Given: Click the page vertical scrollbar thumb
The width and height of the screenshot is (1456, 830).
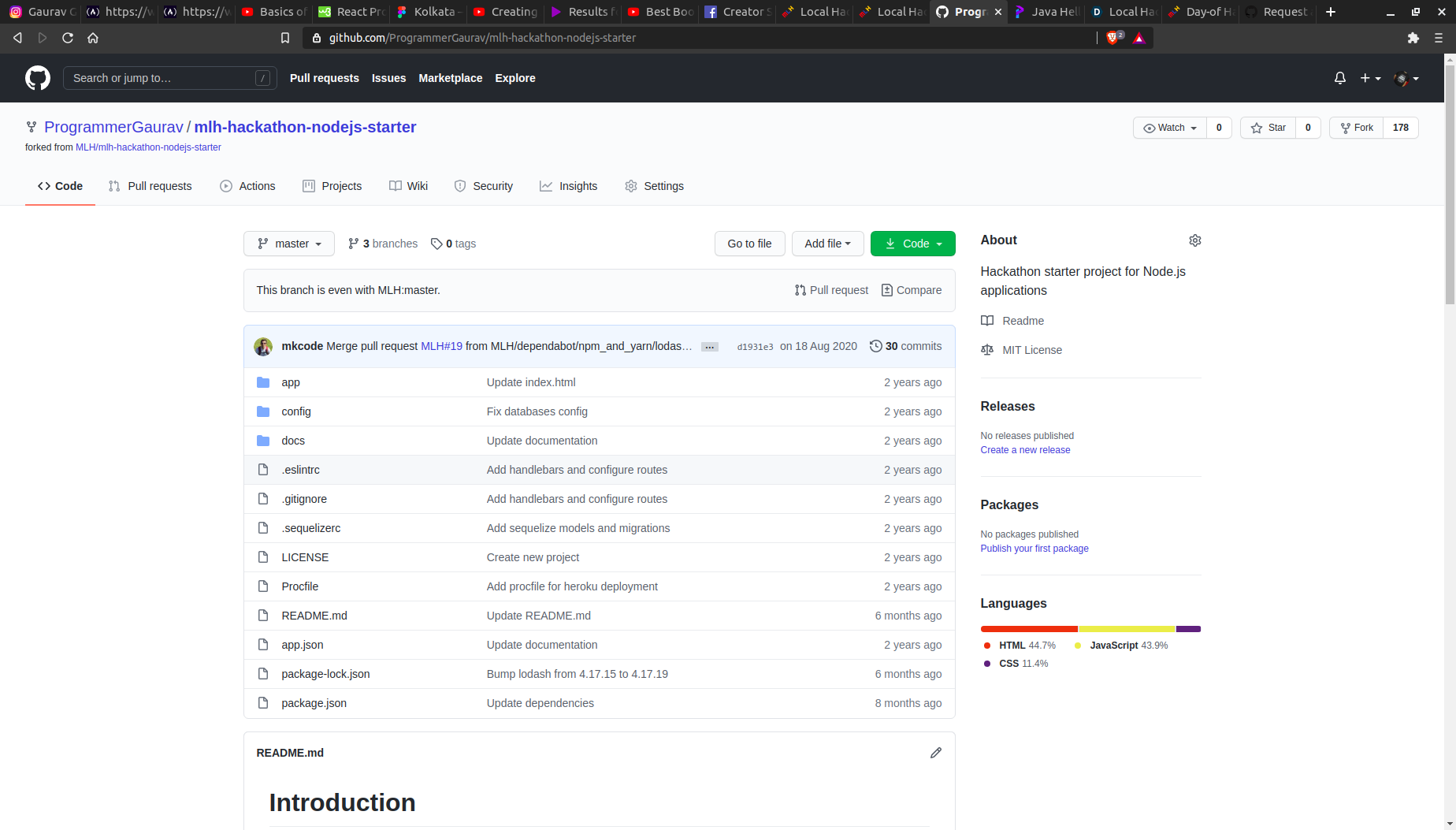Looking at the screenshot, I should click(x=1450, y=184).
